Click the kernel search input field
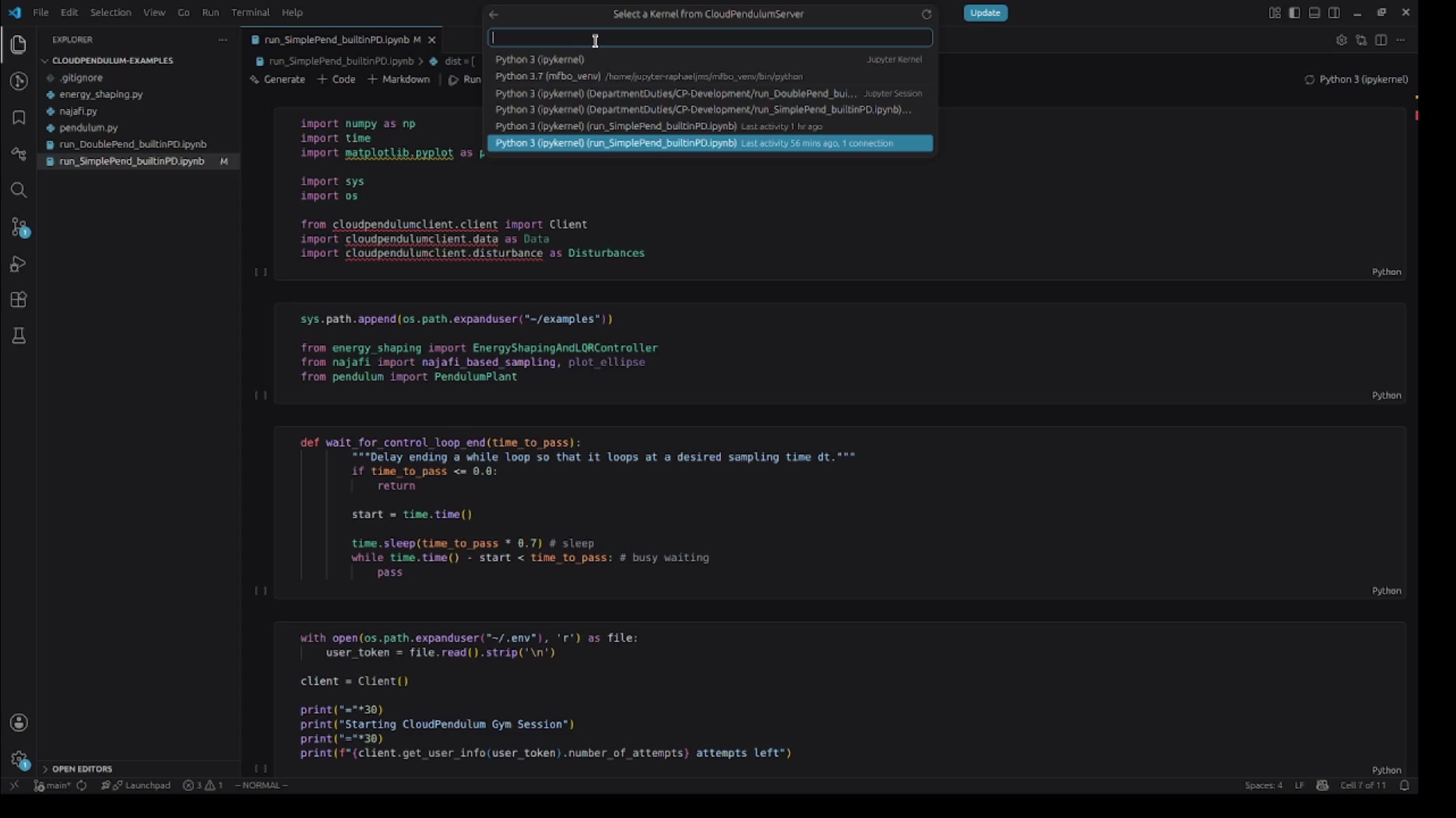Image resolution: width=1456 pixels, height=818 pixels. (x=709, y=37)
